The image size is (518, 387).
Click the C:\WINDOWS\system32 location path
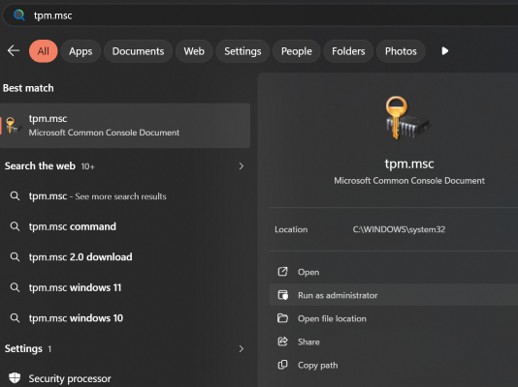click(x=399, y=229)
